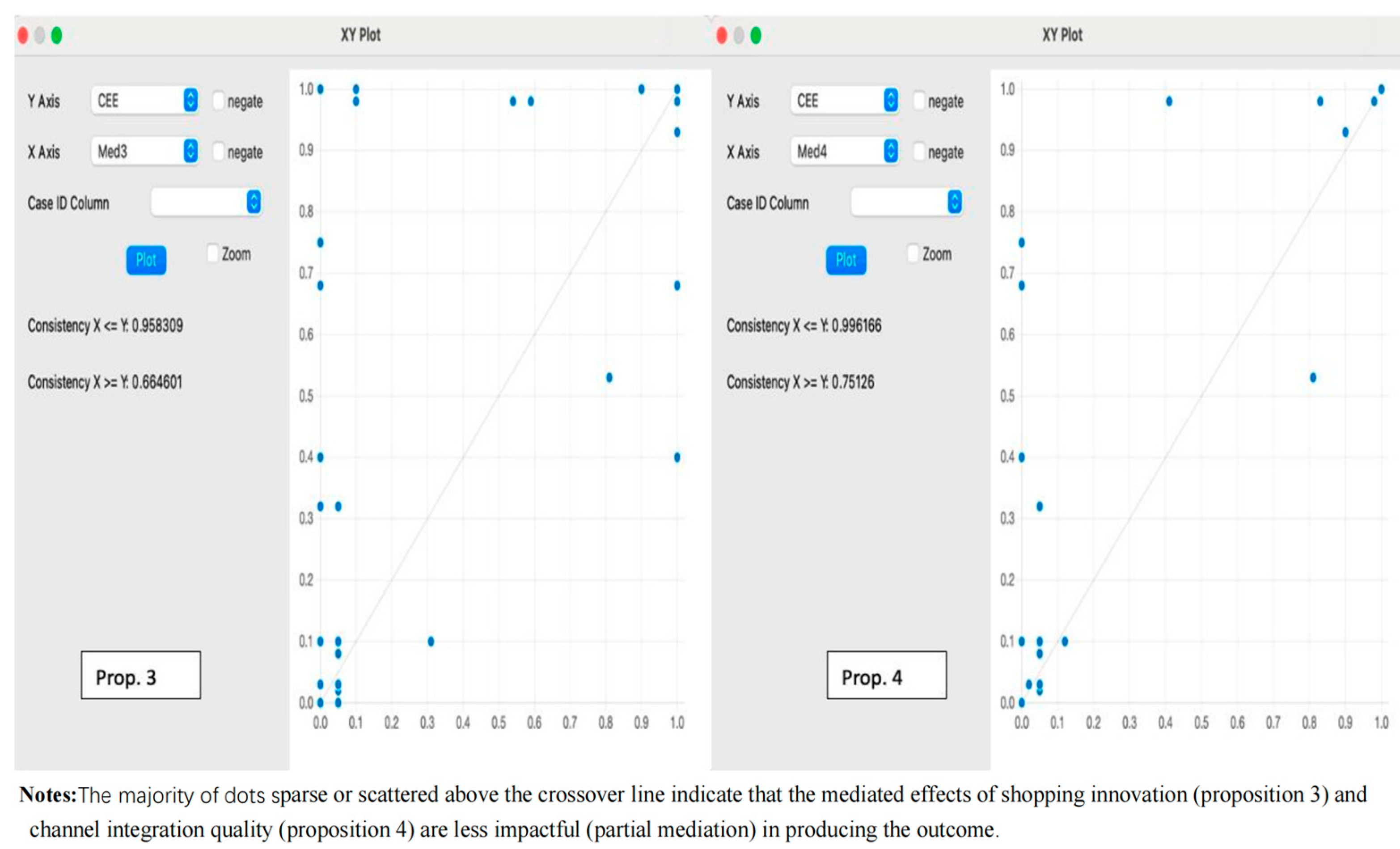The width and height of the screenshot is (1400, 849).
Task: Enable negate next to Med4 X Axis
Action: [919, 151]
